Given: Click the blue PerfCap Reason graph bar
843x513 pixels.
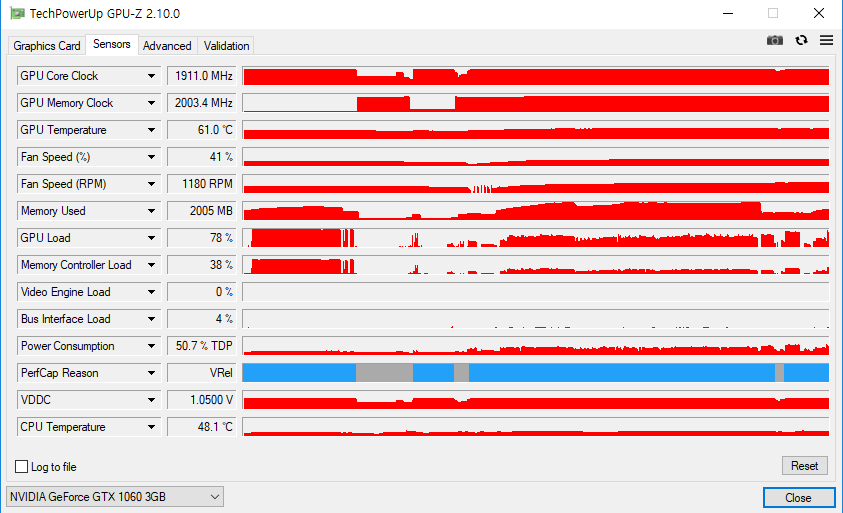Looking at the screenshot, I should point(535,373).
